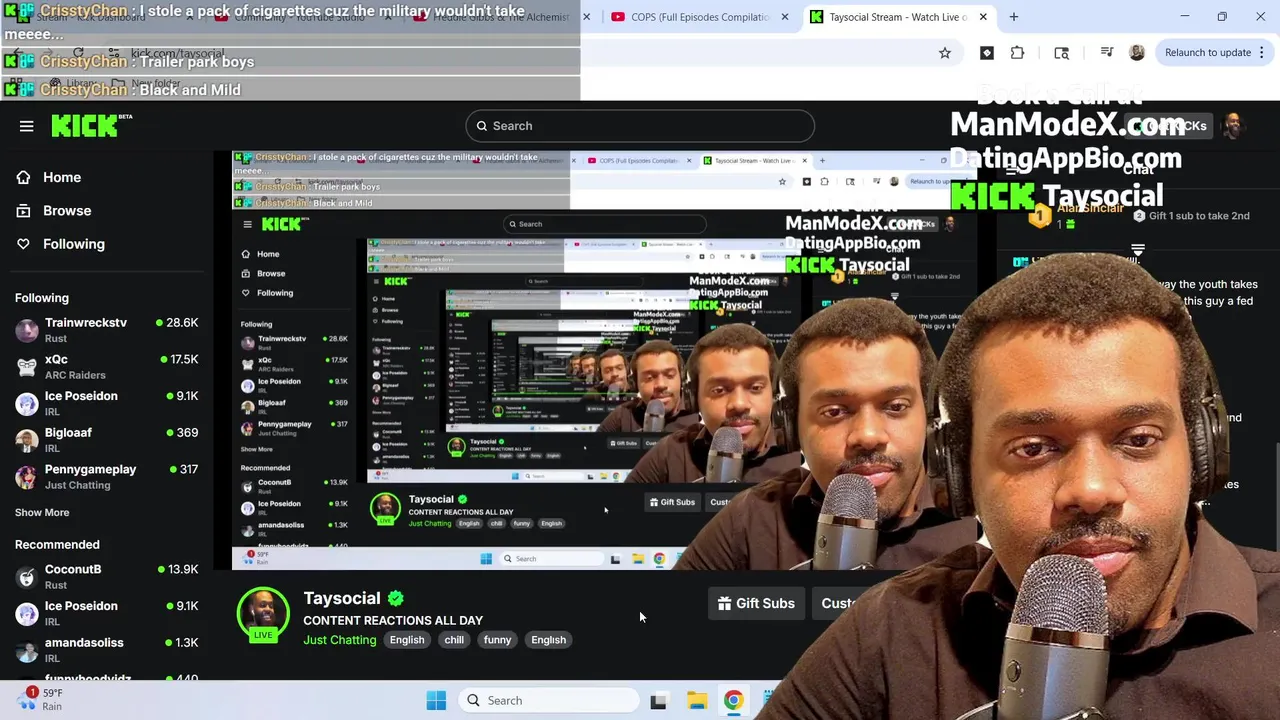Open the tab search side icon

click(1062, 53)
